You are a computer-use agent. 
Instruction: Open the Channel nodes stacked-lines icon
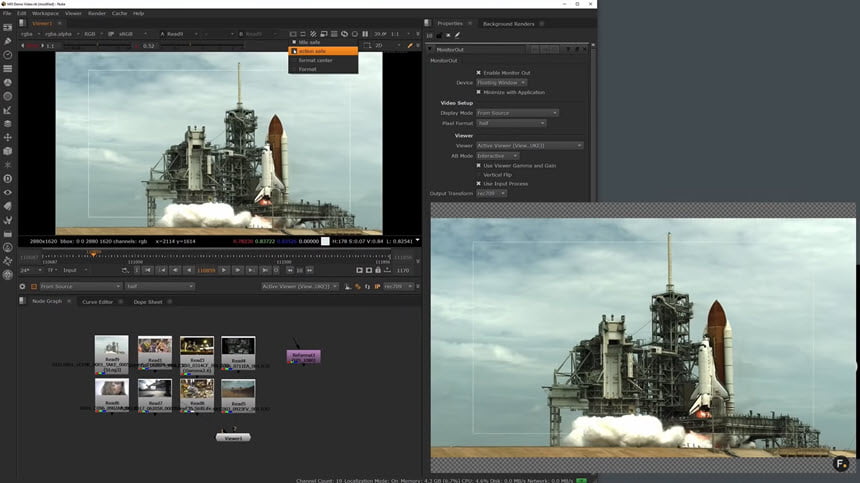(x=8, y=69)
